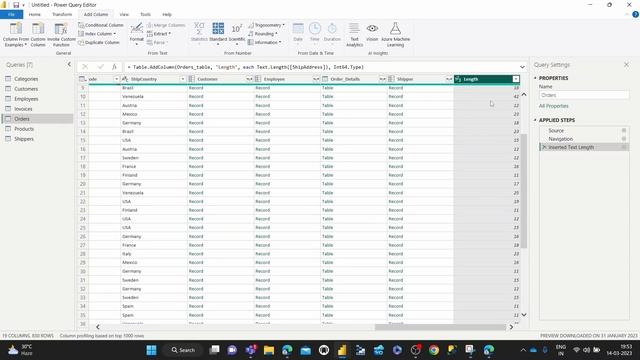640x360 pixels.
Task: Switch to the View tab
Action: coord(124,14)
